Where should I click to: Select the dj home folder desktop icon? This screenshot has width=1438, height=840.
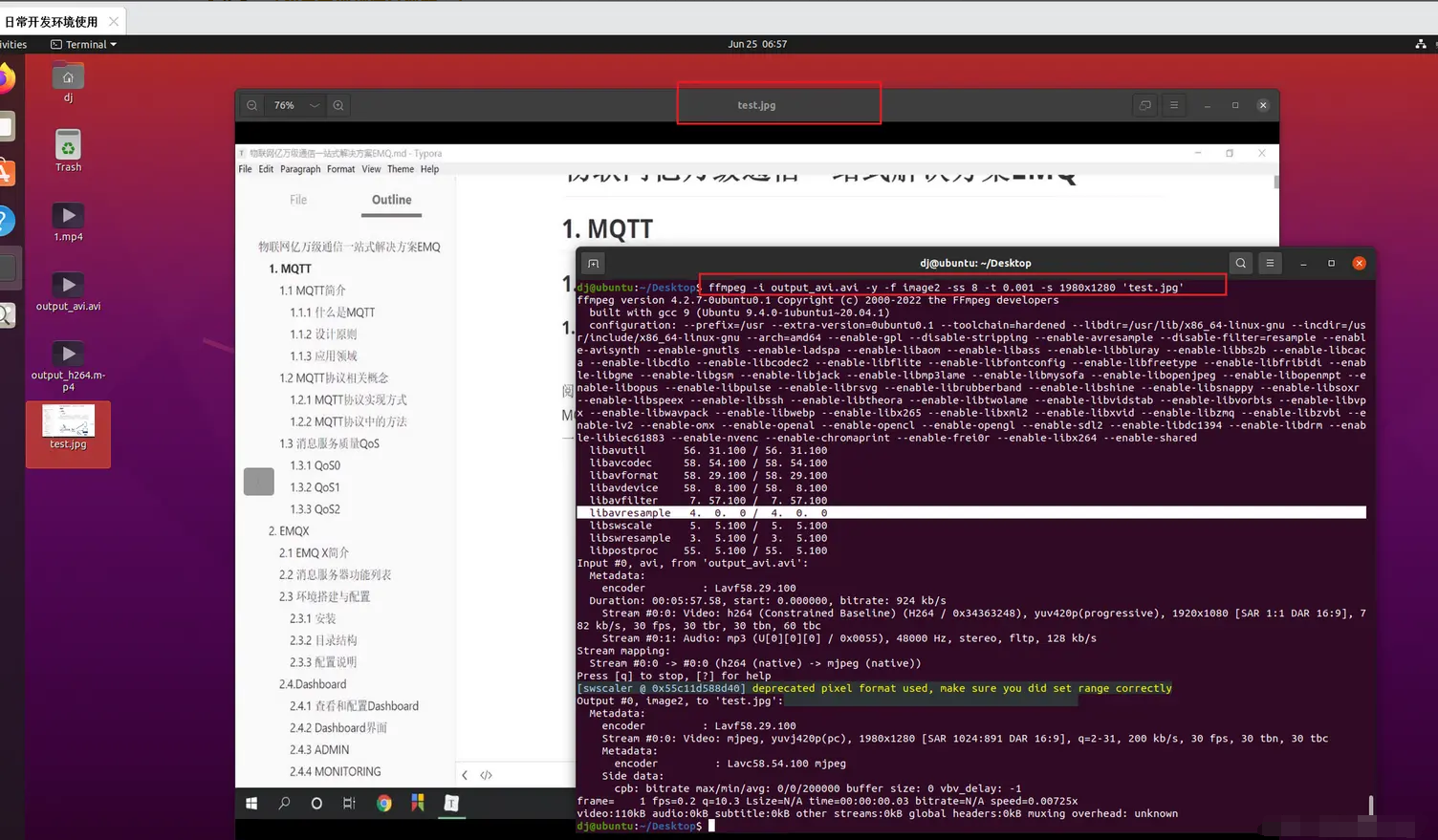tap(68, 83)
